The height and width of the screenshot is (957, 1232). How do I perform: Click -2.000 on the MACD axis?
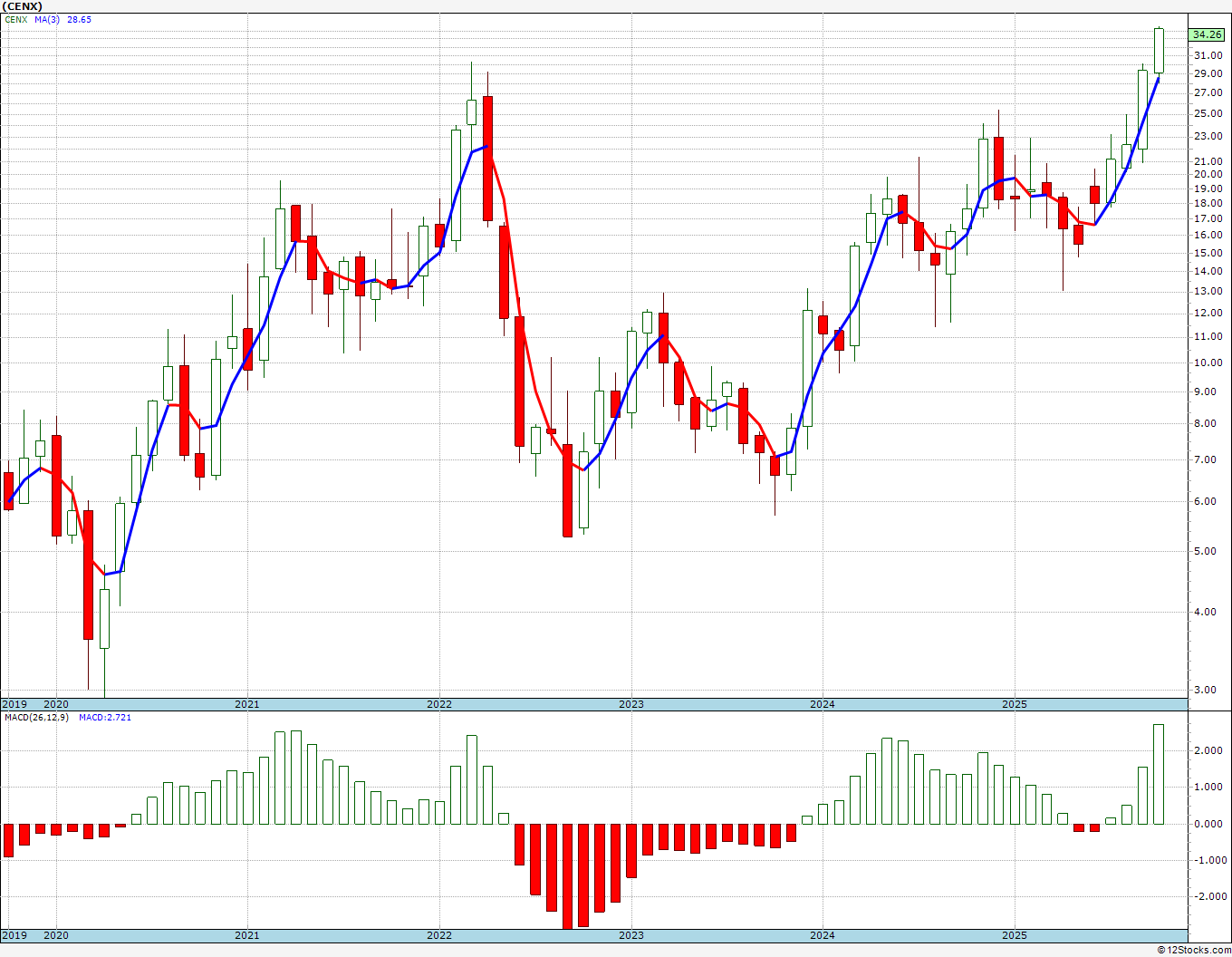pyautogui.click(x=1209, y=896)
